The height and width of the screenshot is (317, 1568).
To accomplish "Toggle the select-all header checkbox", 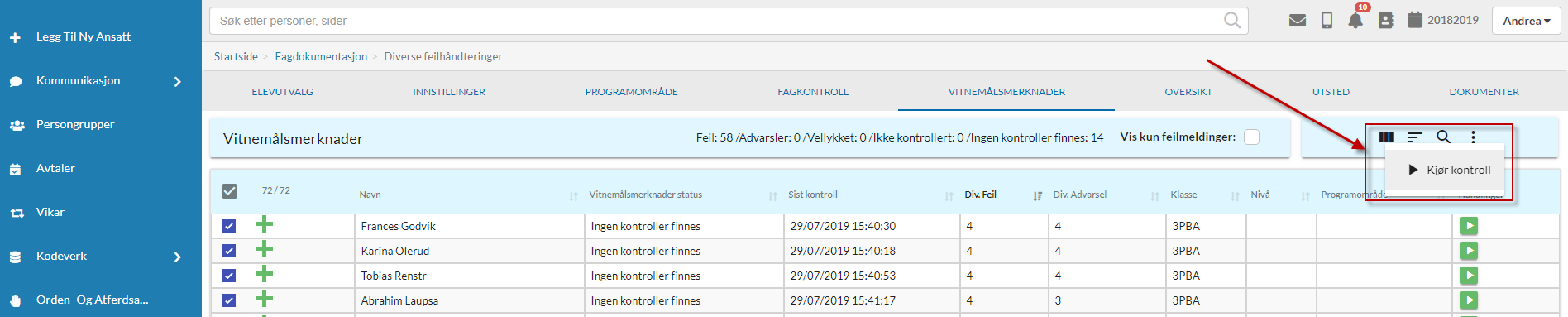I will point(230,191).
